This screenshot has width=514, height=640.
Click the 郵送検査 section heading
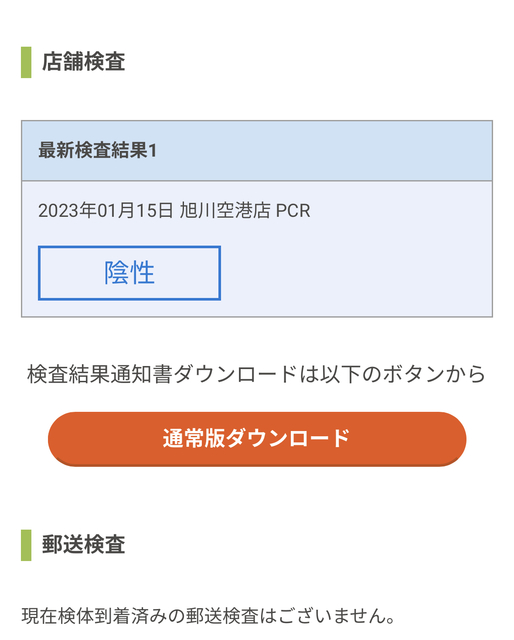point(84,544)
